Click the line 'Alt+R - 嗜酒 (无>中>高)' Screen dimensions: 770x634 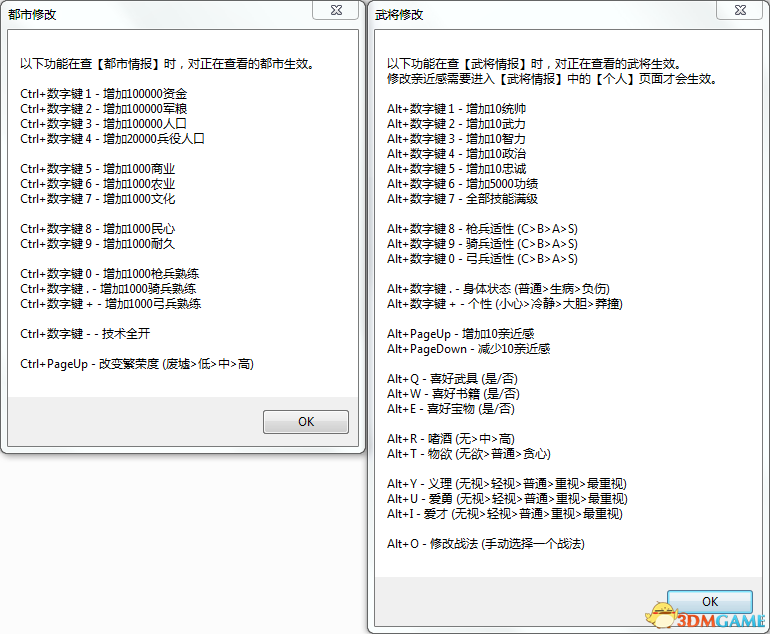(x=451, y=439)
